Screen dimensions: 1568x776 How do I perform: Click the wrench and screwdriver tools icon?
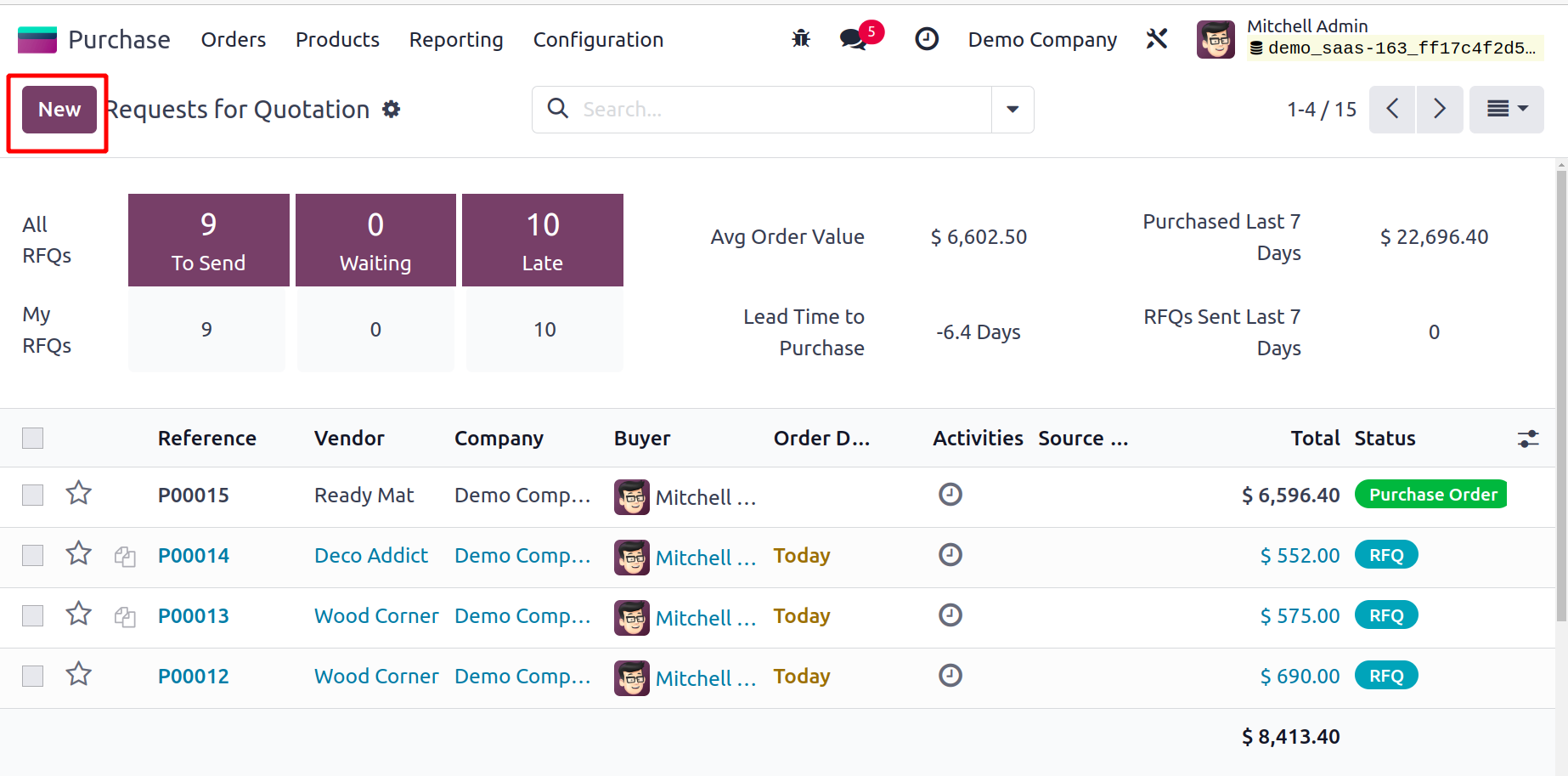[x=1156, y=39]
